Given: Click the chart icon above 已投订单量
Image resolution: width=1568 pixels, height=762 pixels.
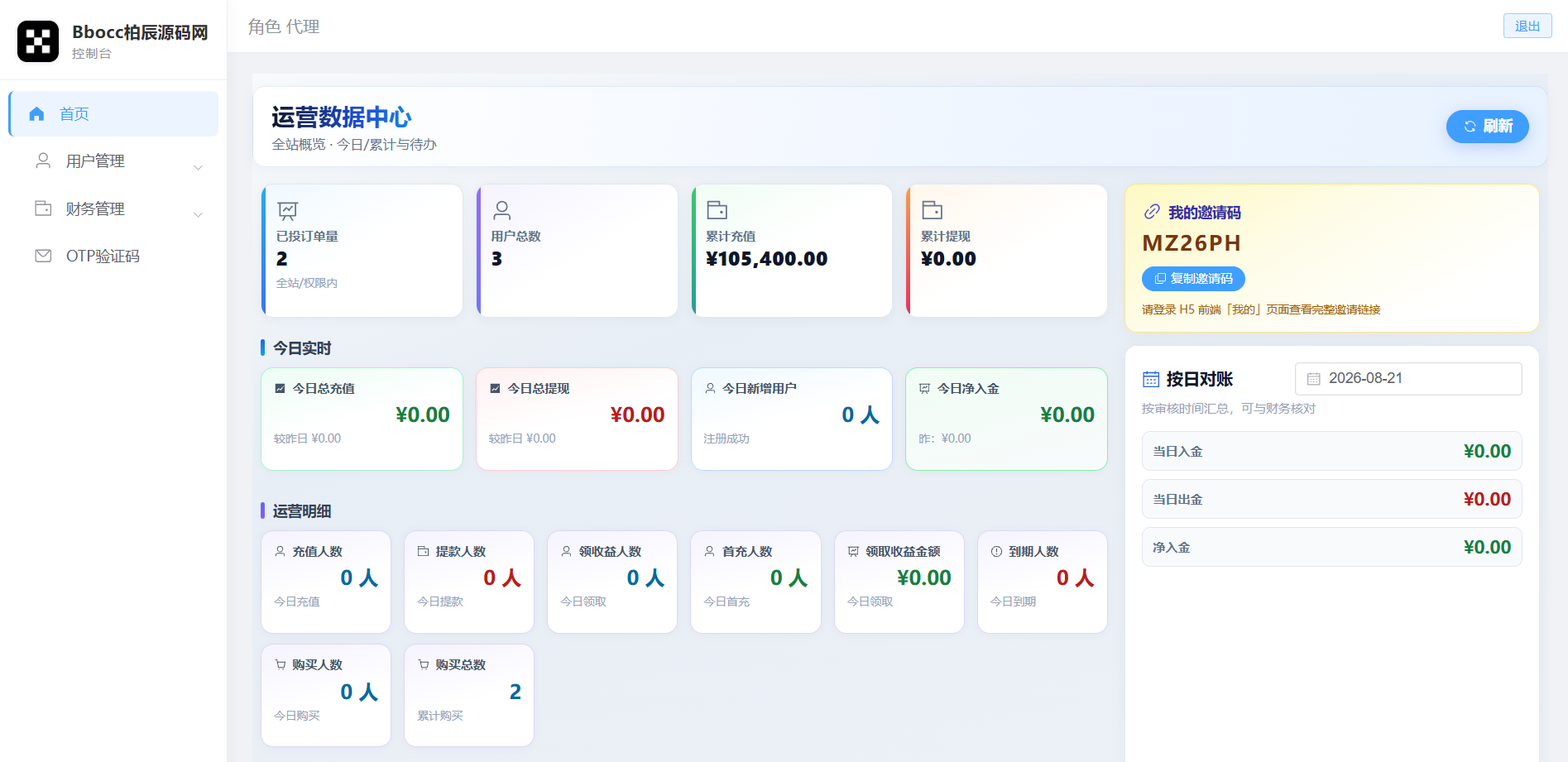Looking at the screenshot, I should click(287, 210).
